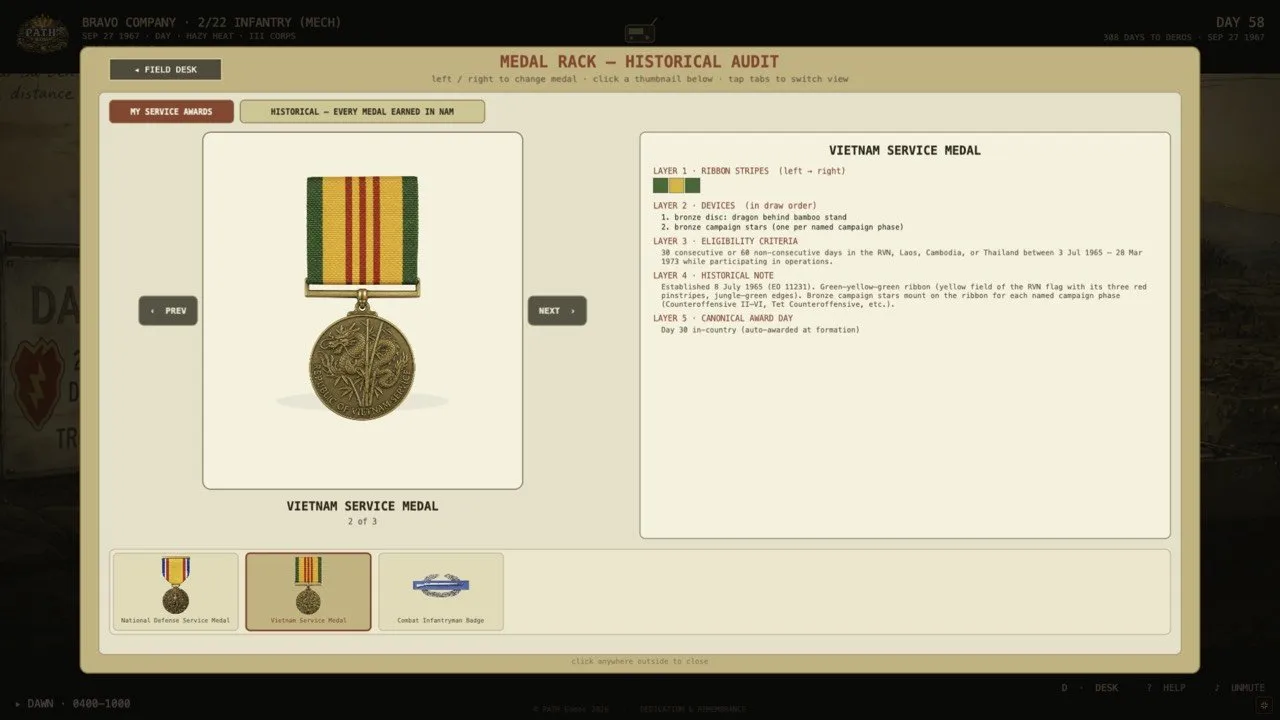Click the radio icon in the top bar

tap(640, 33)
